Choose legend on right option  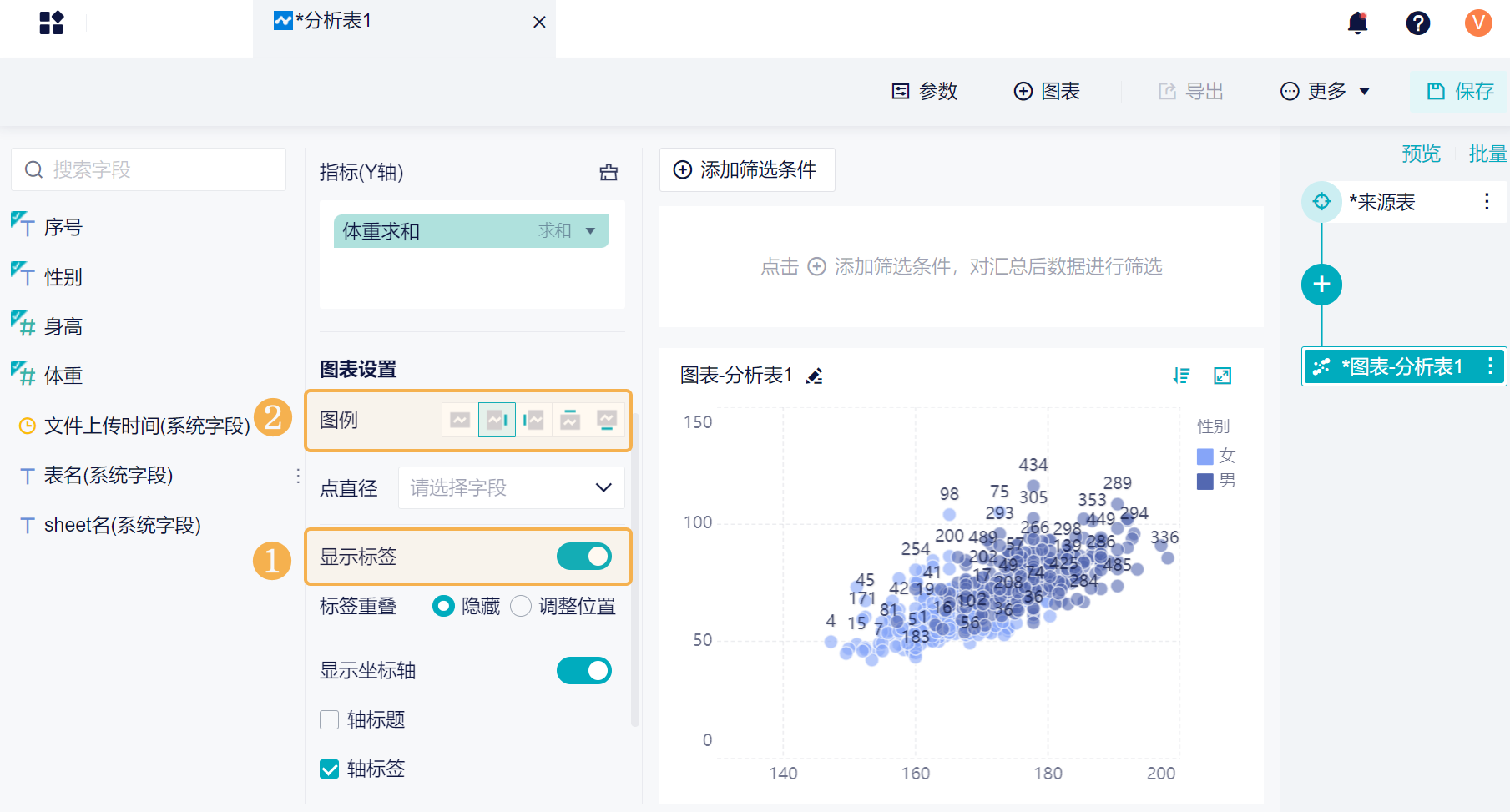(x=497, y=420)
